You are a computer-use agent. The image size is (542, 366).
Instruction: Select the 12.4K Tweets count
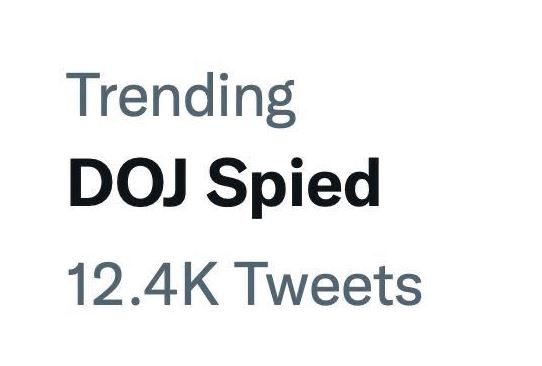point(245,283)
